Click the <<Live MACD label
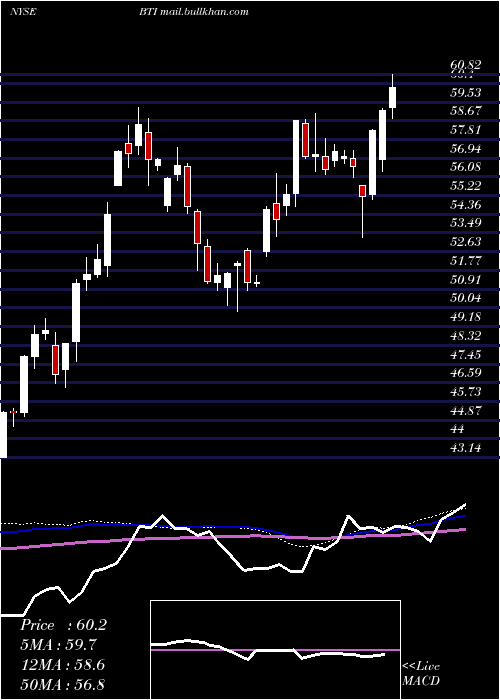The width and height of the screenshot is (500, 700). pos(421,673)
